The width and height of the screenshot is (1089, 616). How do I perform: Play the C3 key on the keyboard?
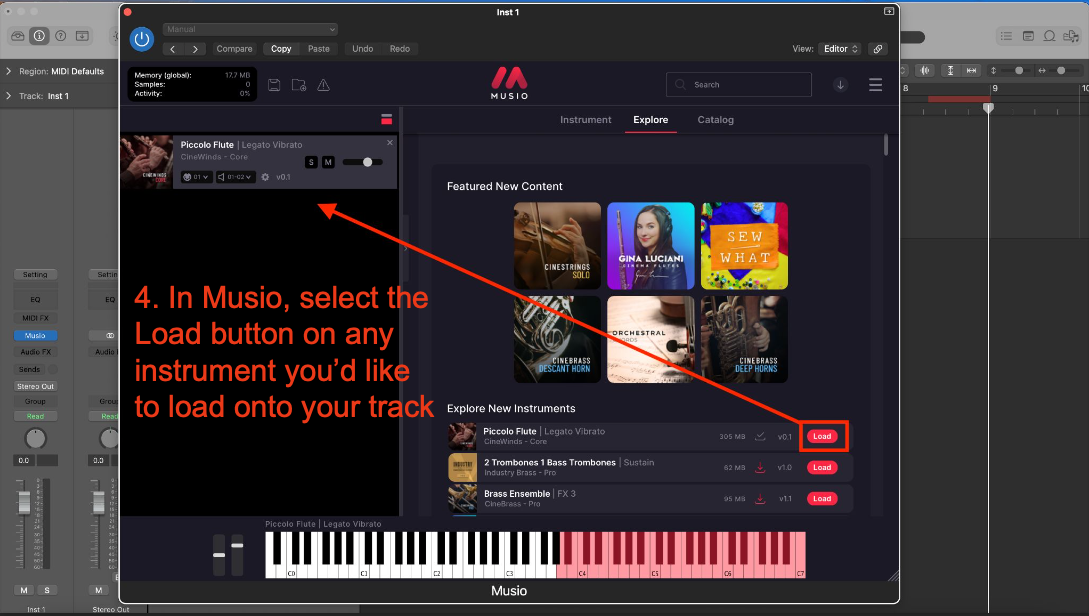pyautogui.click(x=510, y=573)
